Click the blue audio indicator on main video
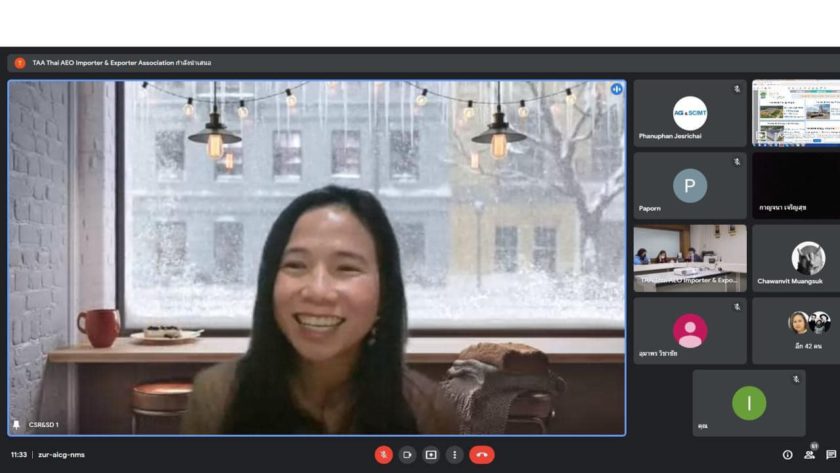 tap(616, 89)
